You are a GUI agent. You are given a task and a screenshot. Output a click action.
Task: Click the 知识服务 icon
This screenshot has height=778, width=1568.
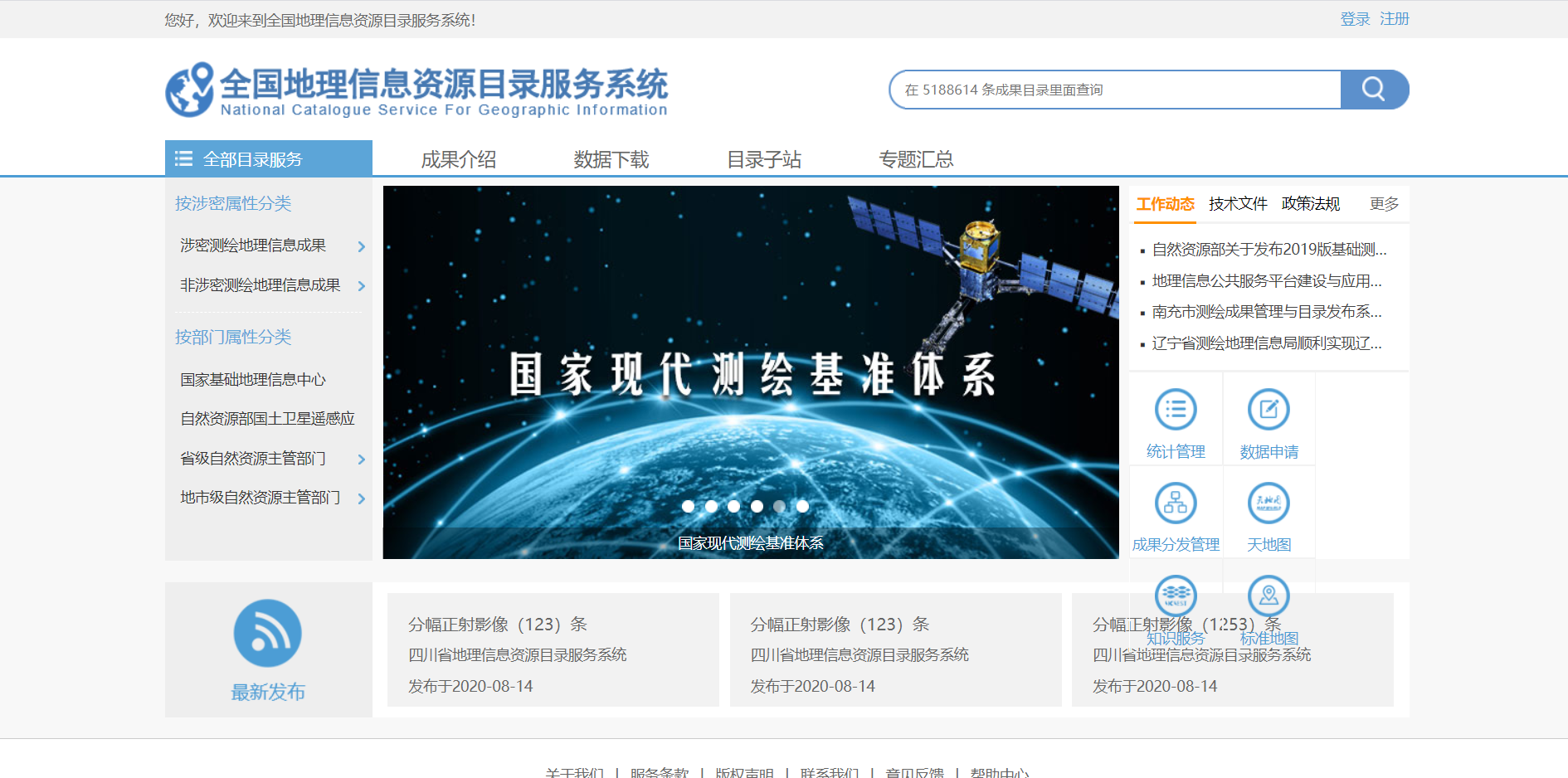click(x=1176, y=596)
